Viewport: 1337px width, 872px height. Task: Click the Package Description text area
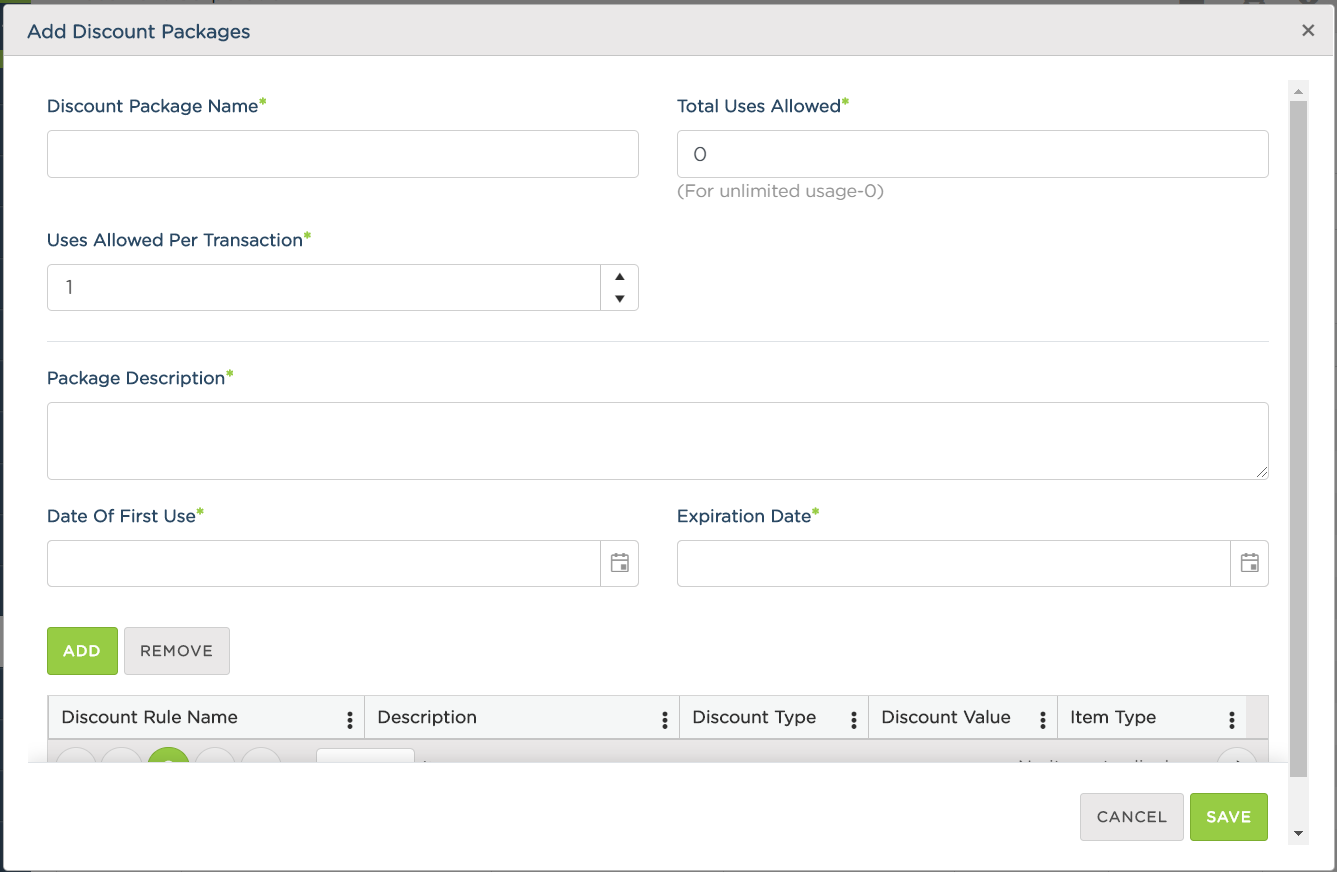pyautogui.click(x=658, y=441)
